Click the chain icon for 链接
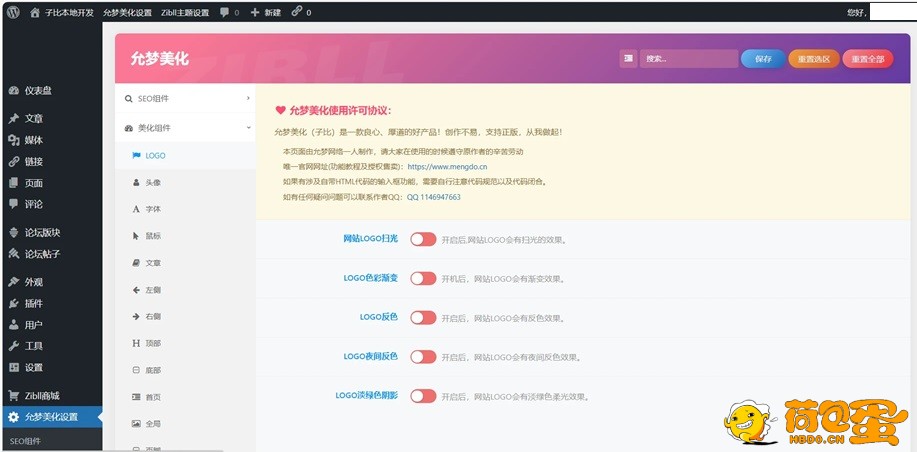917x452 pixels. [14, 161]
